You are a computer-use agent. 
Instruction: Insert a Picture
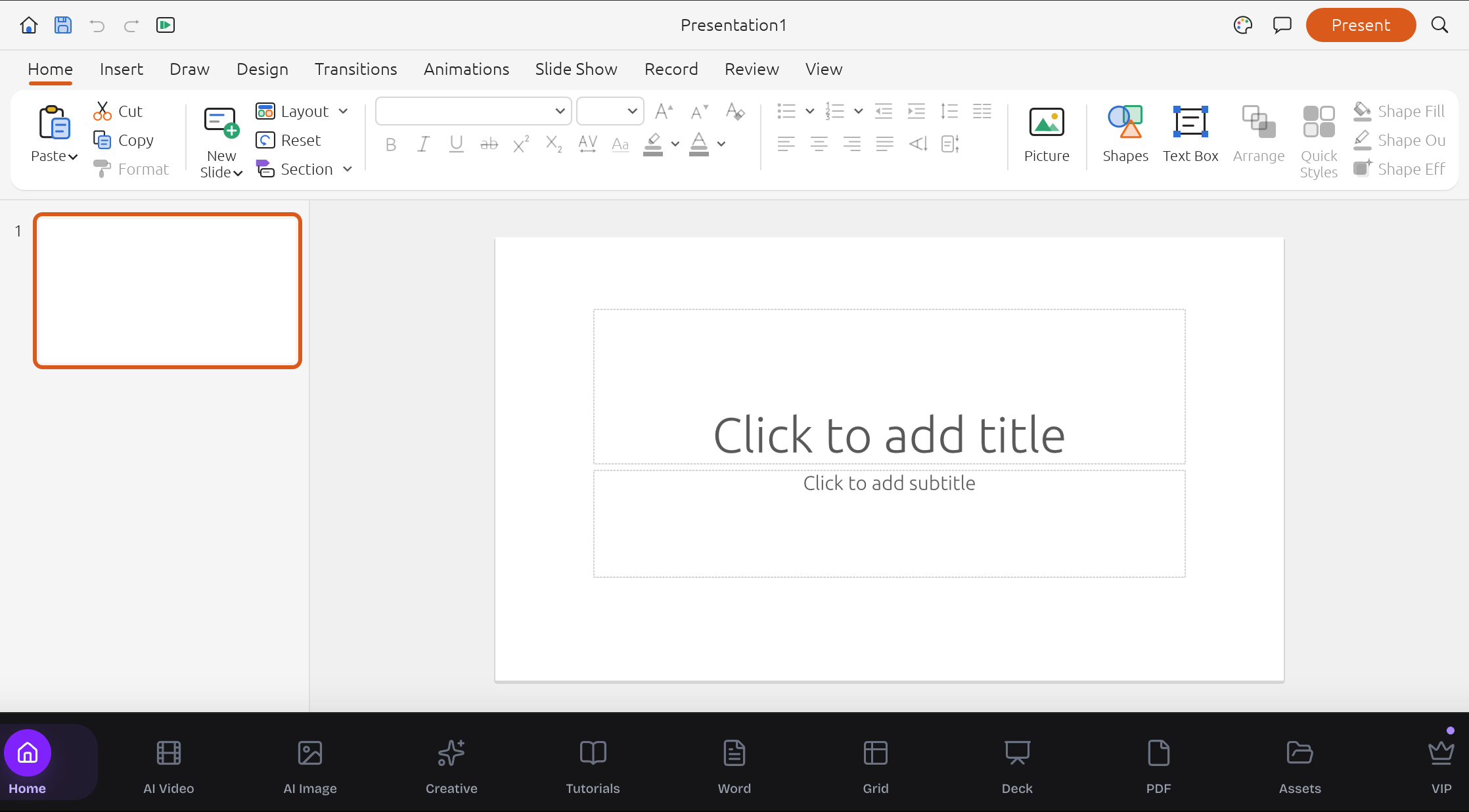(1047, 135)
